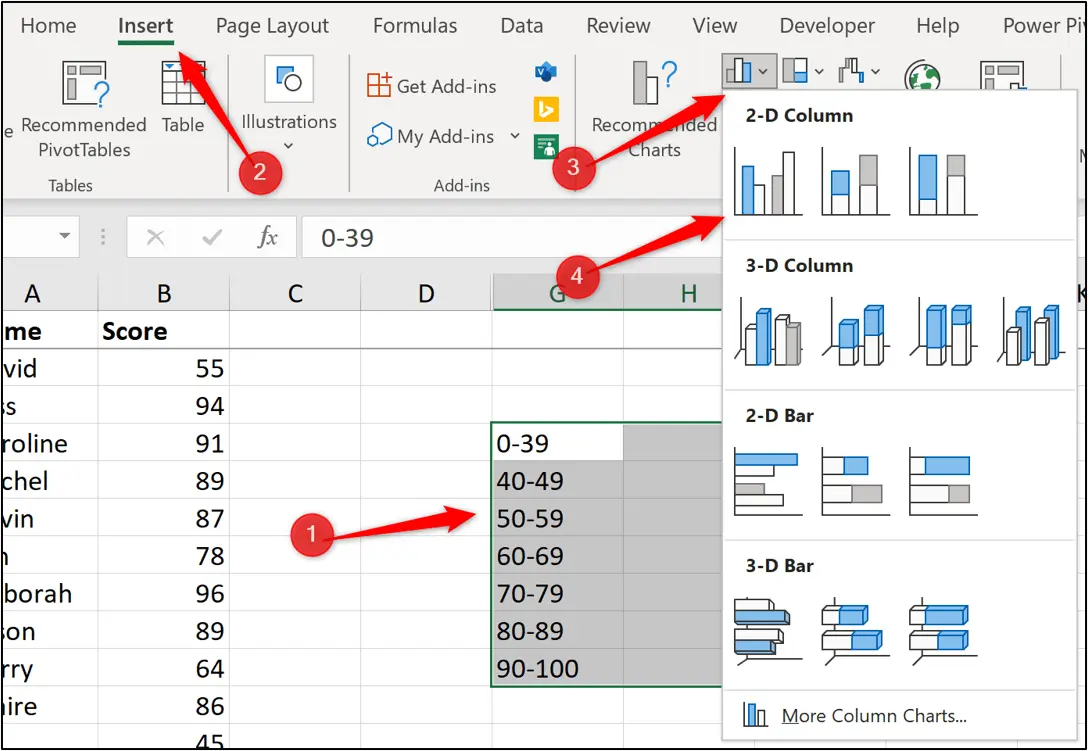Start the People Graph add-in
Screen dimensions: 1088x751
pos(544,146)
